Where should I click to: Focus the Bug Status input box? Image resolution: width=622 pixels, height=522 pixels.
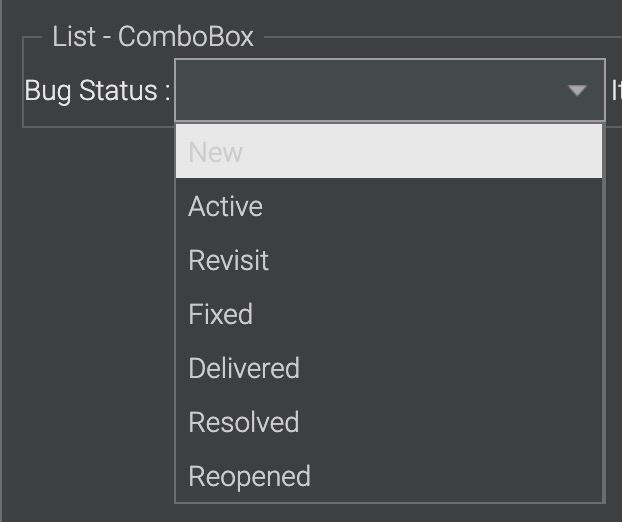point(370,91)
